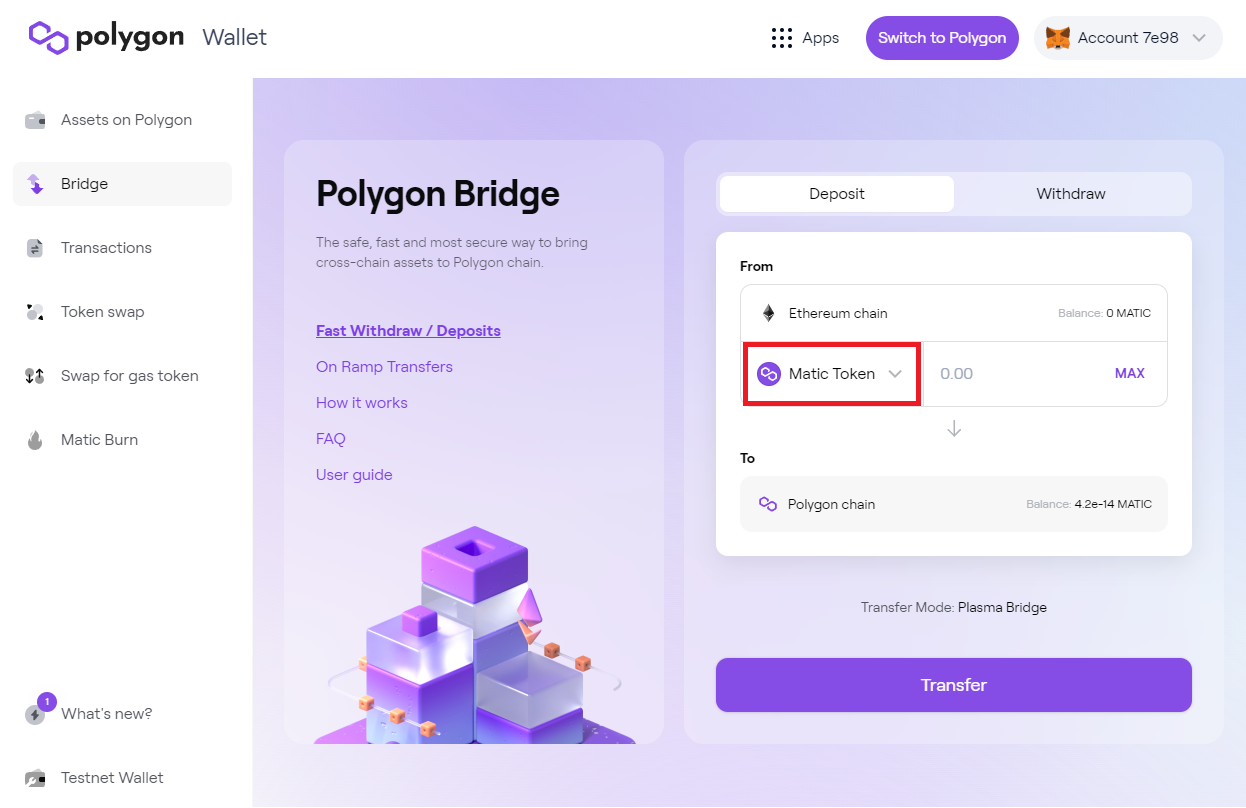
Task: Open the Fast Withdraw / Deposits link
Action: (408, 331)
